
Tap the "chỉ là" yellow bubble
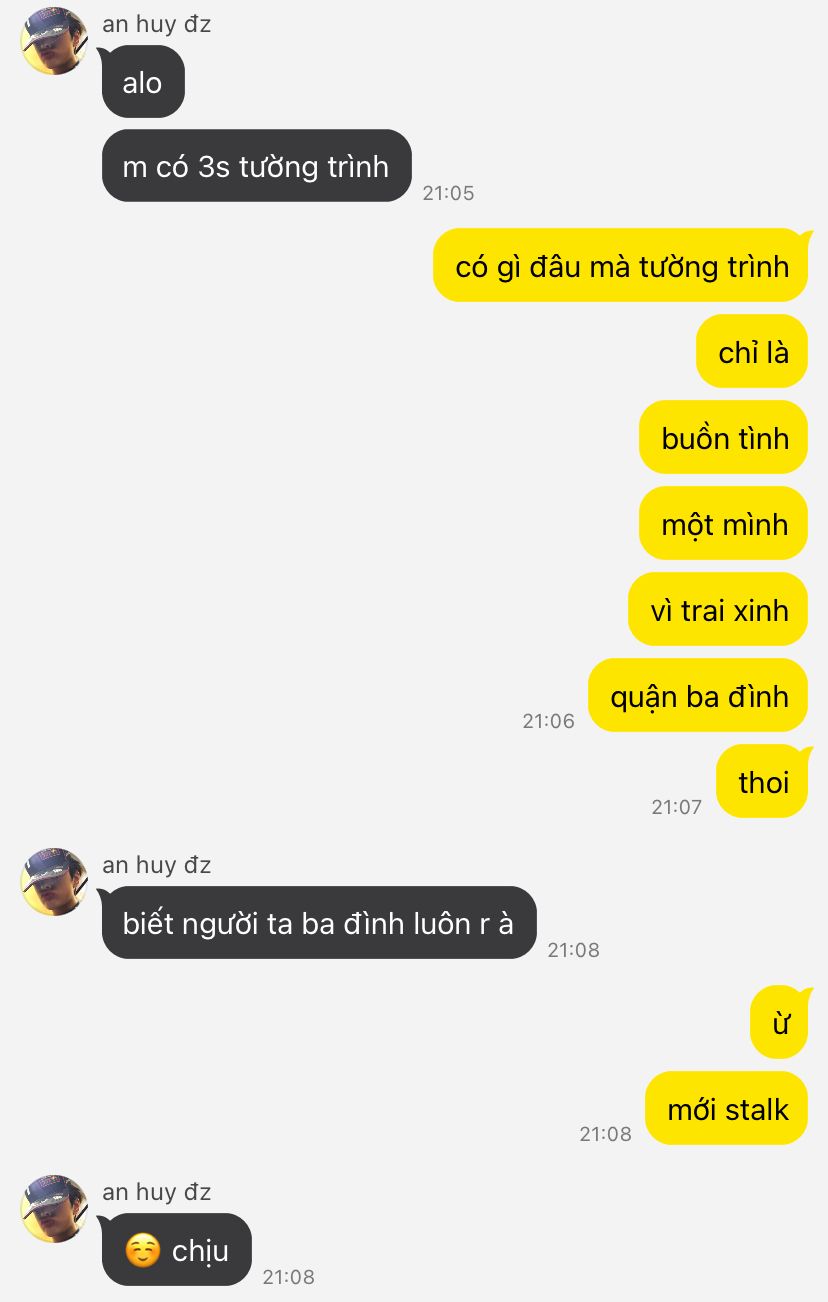pyautogui.click(x=752, y=352)
